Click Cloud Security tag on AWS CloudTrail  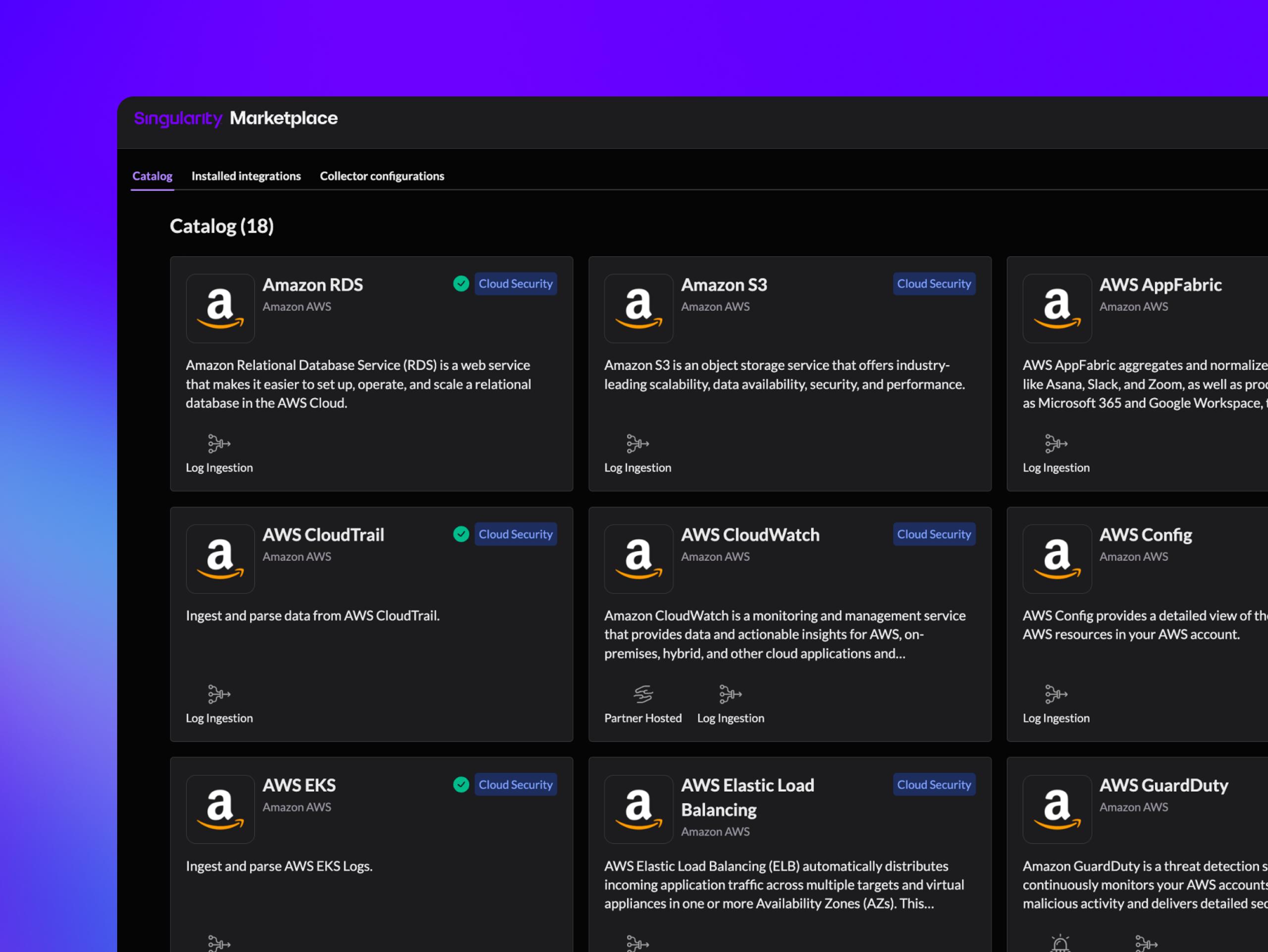point(516,534)
